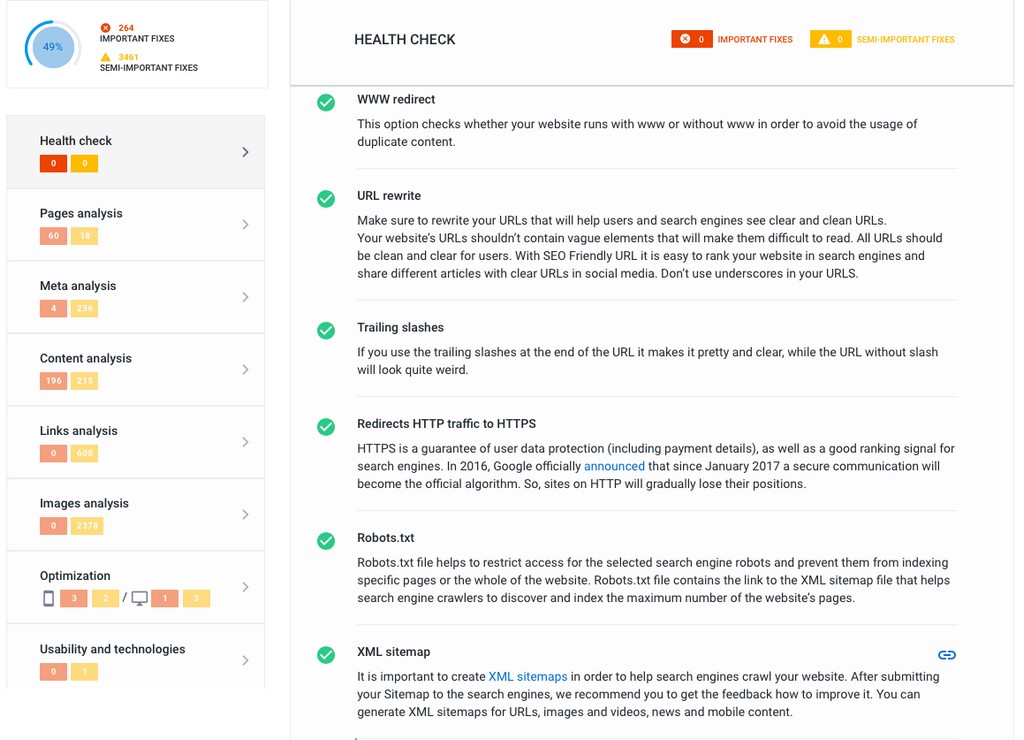
Task: Click the green check beside Robots.txt
Action: [x=326, y=541]
